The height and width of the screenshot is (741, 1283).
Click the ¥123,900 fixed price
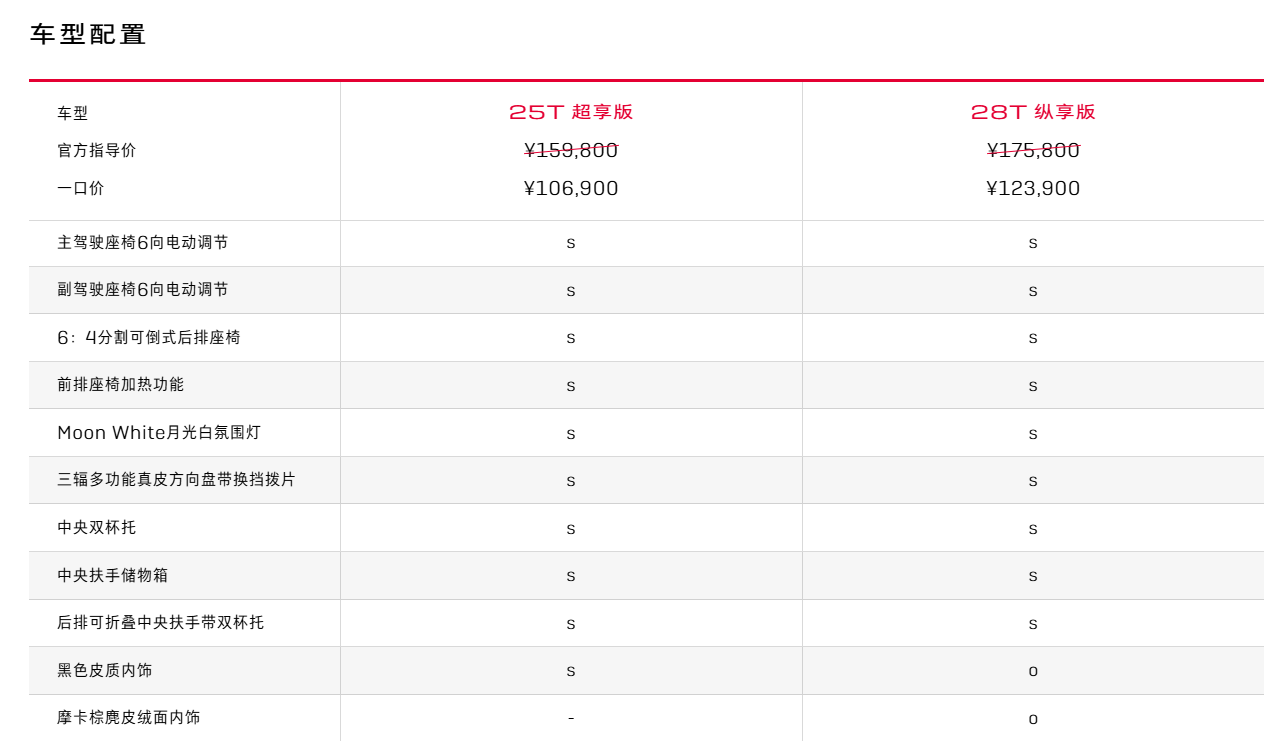point(1033,188)
